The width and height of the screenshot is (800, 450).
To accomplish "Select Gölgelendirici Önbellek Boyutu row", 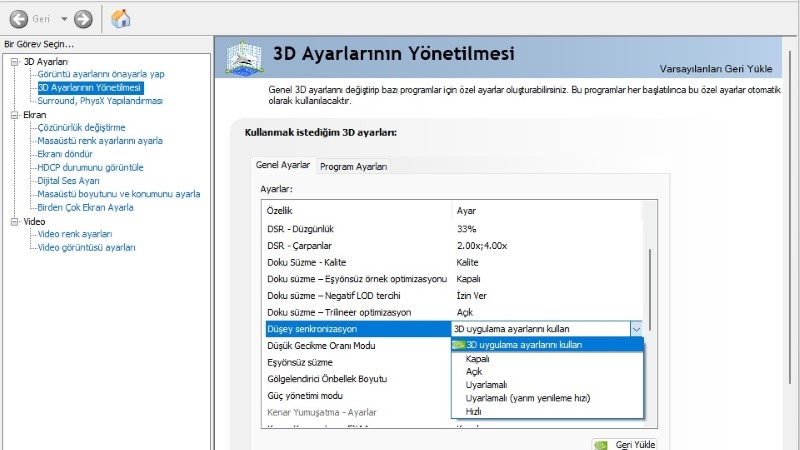I will [x=358, y=379].
